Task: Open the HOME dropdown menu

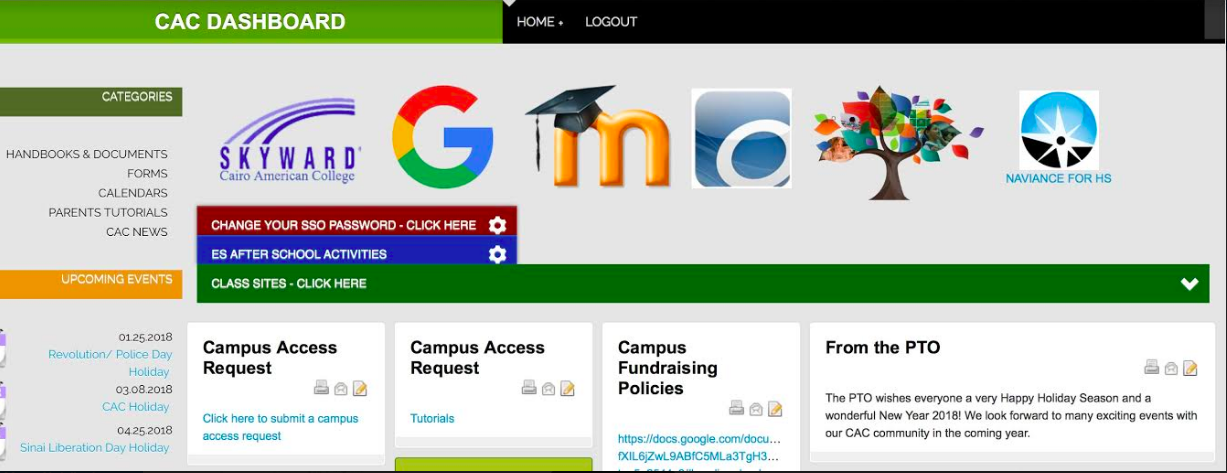Action: [540, 21]
